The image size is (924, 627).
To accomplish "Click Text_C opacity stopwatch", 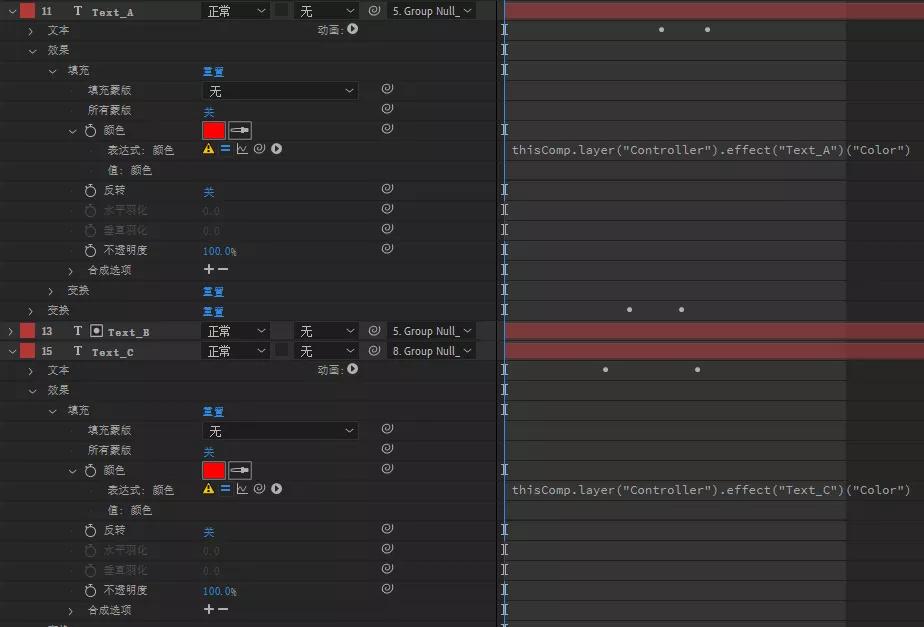I will pyautogui.click(x=90, y=590).
